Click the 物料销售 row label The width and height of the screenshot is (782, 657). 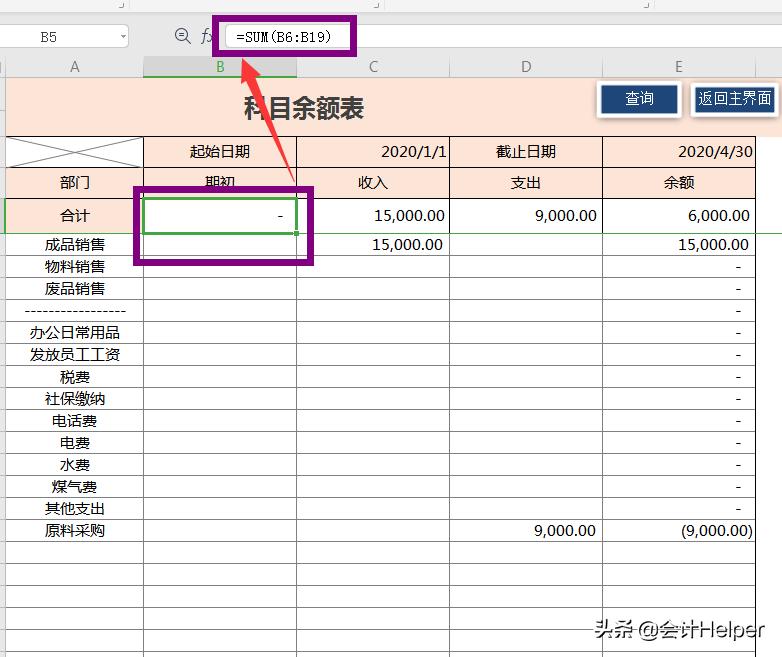coord(74,266)
